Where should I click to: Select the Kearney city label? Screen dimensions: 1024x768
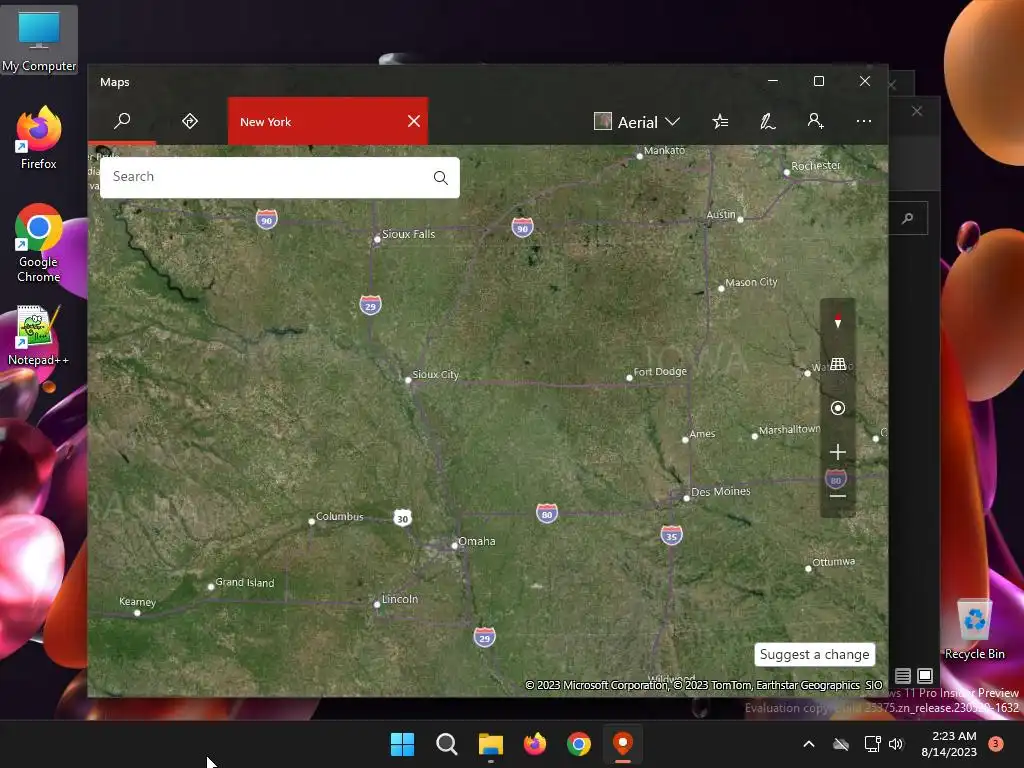(137, 601)
